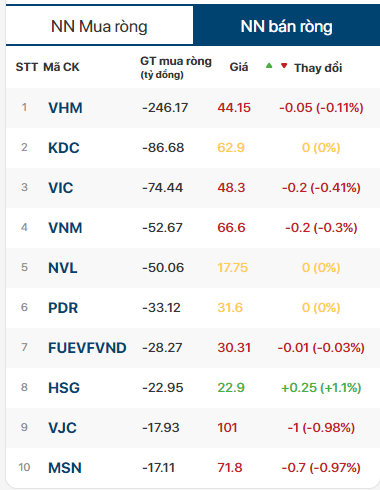Click the GT mua ròng column header

point(176,68)
